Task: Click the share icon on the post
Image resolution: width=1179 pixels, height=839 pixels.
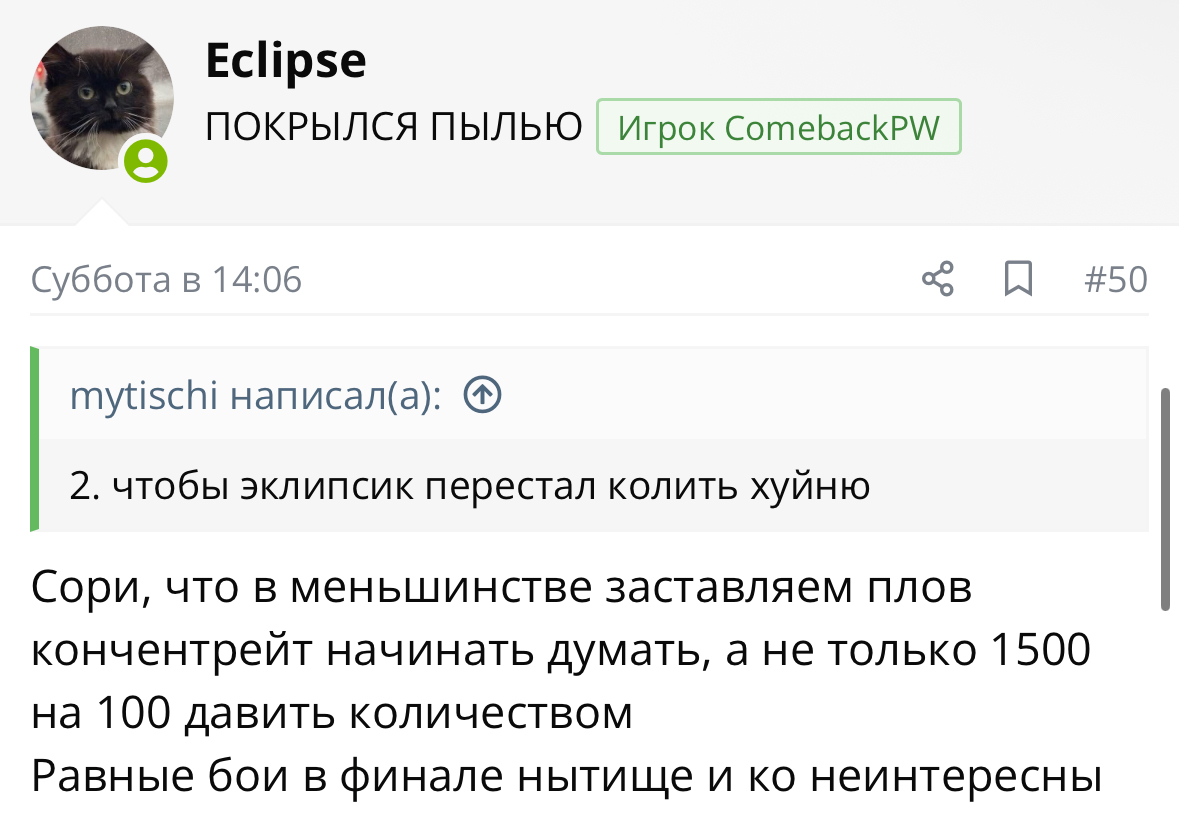Action: tap(937, 279)
